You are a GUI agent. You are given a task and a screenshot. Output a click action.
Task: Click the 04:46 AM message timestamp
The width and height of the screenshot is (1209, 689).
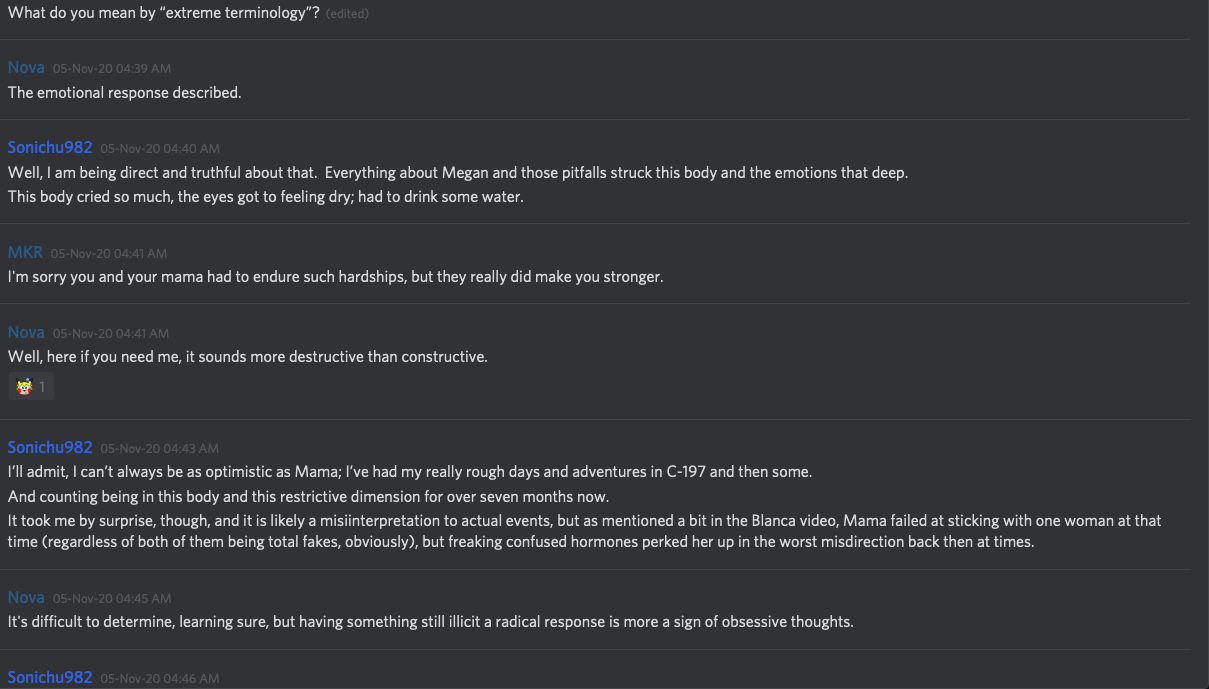(x=160, y=678)
